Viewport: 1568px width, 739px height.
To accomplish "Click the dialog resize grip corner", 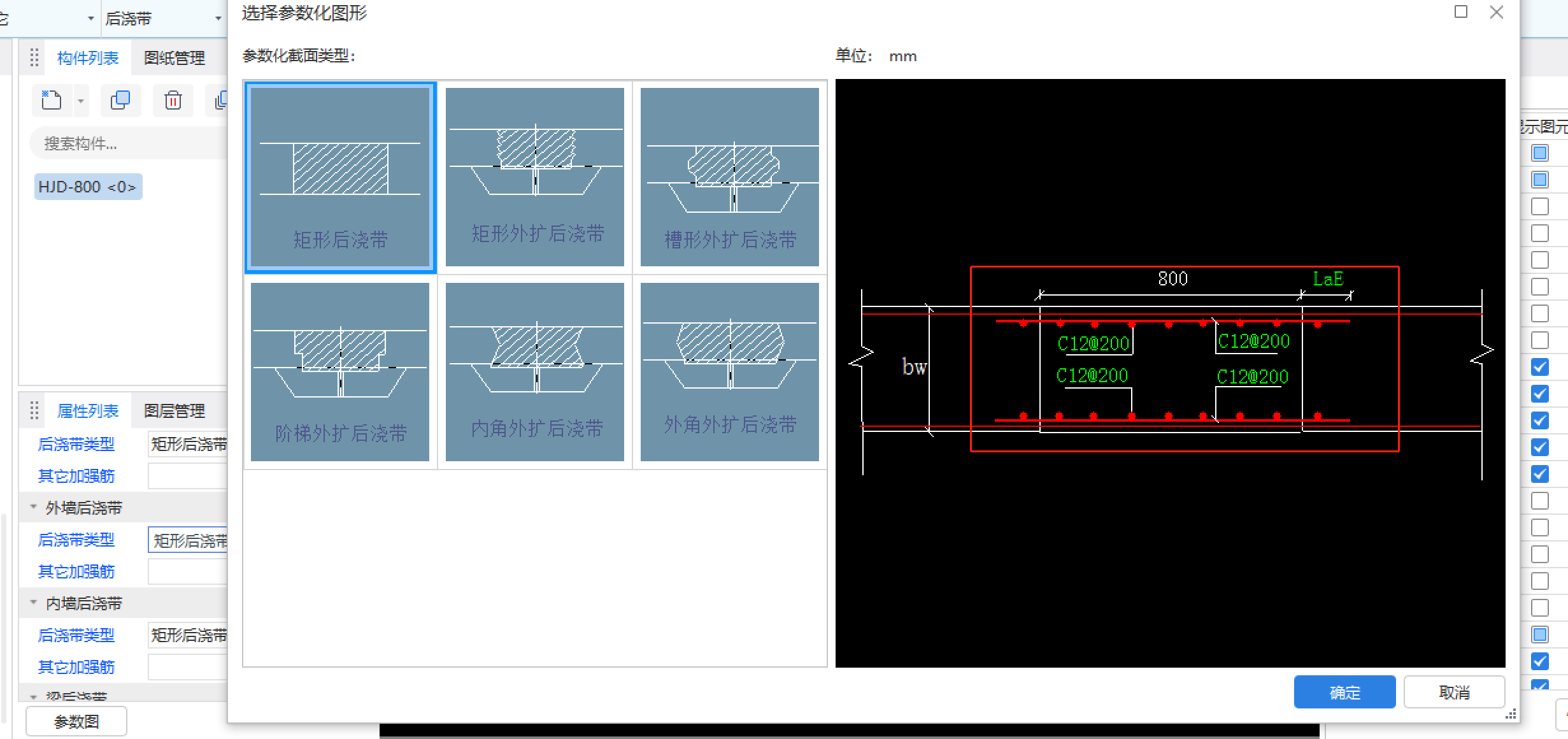I will pos(1511,714).
